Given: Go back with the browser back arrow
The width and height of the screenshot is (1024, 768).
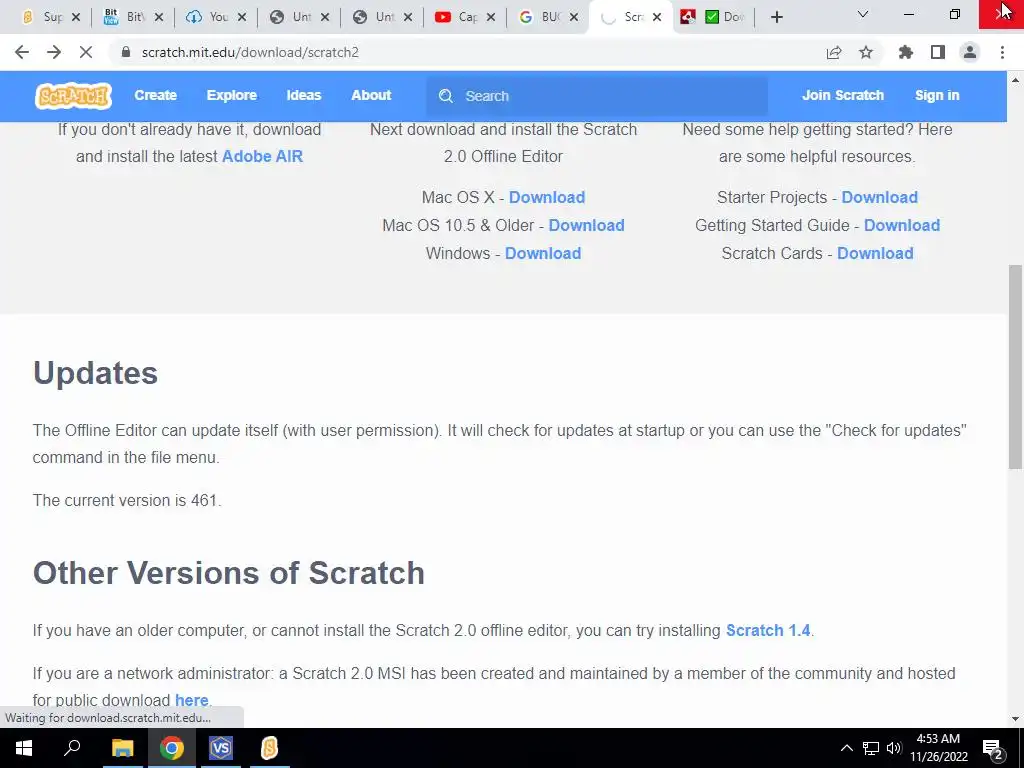Looking at the screenshot, I should (x=22, y=52).
